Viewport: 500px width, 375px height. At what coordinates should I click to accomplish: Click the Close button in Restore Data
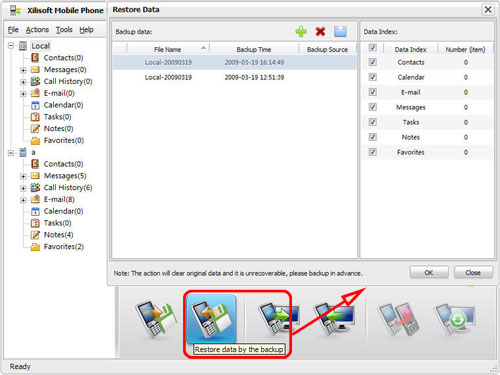473,272
